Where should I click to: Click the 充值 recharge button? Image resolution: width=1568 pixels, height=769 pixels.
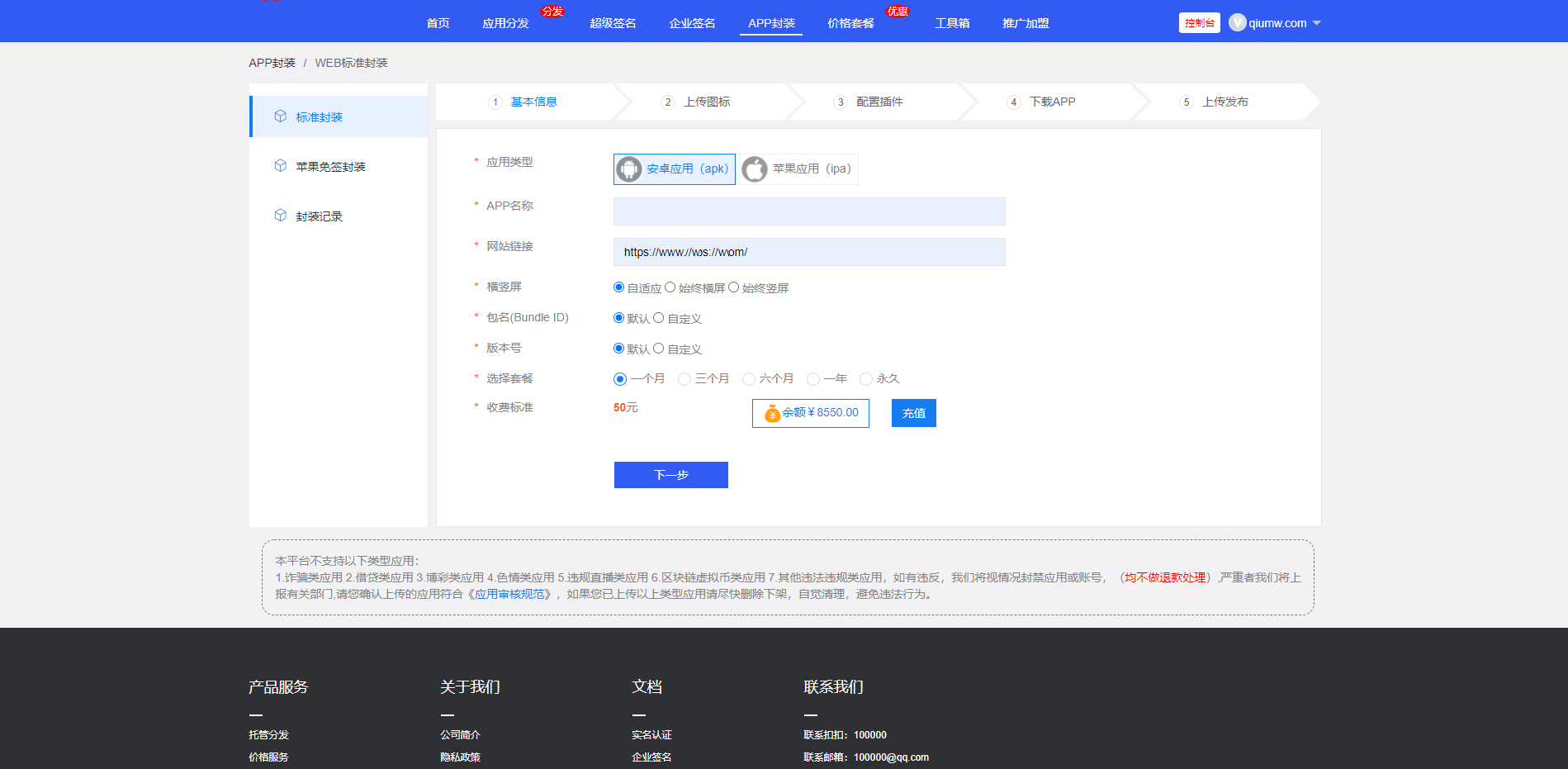[913, 413]
